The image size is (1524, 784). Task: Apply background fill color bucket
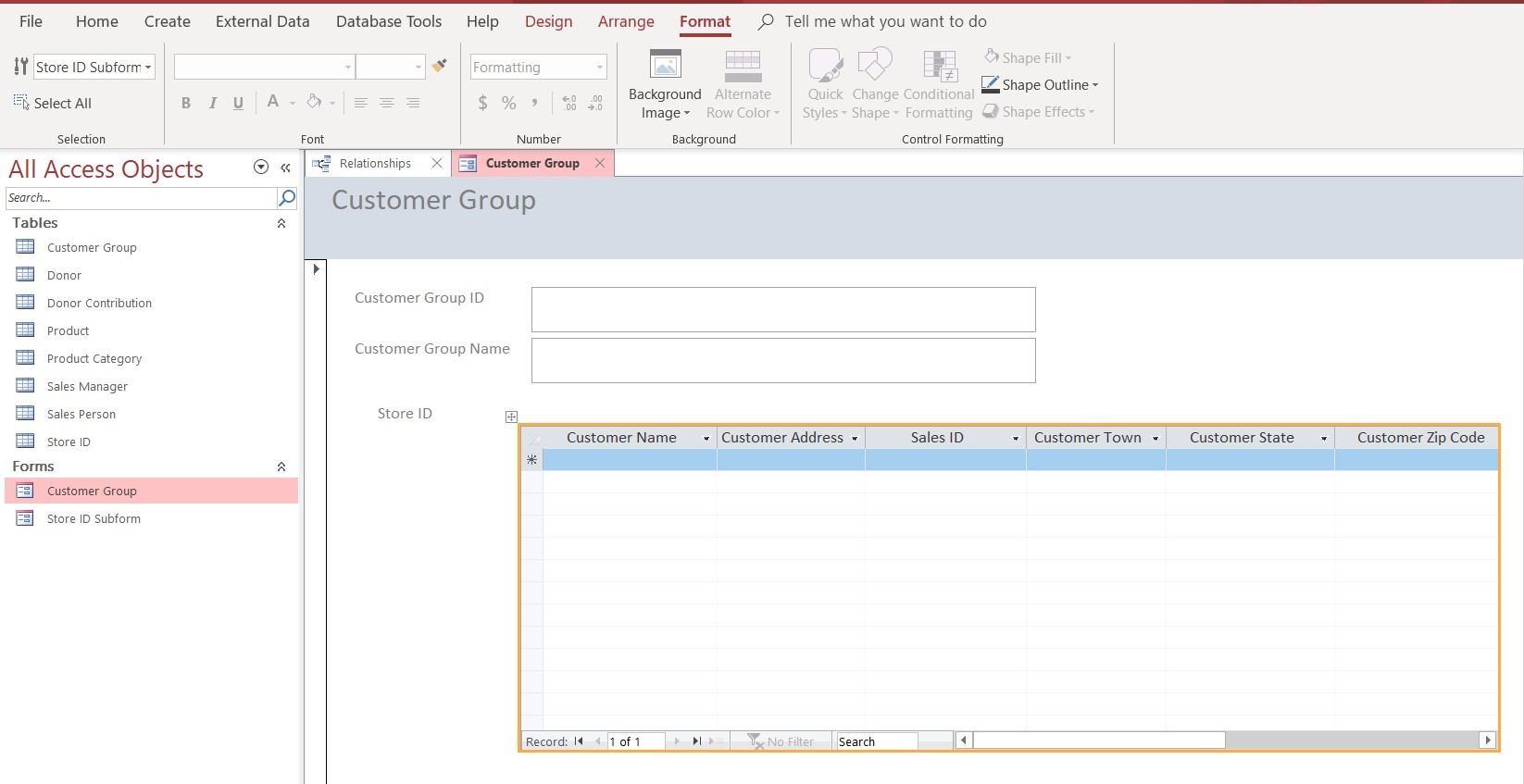(x=314, y=102)
